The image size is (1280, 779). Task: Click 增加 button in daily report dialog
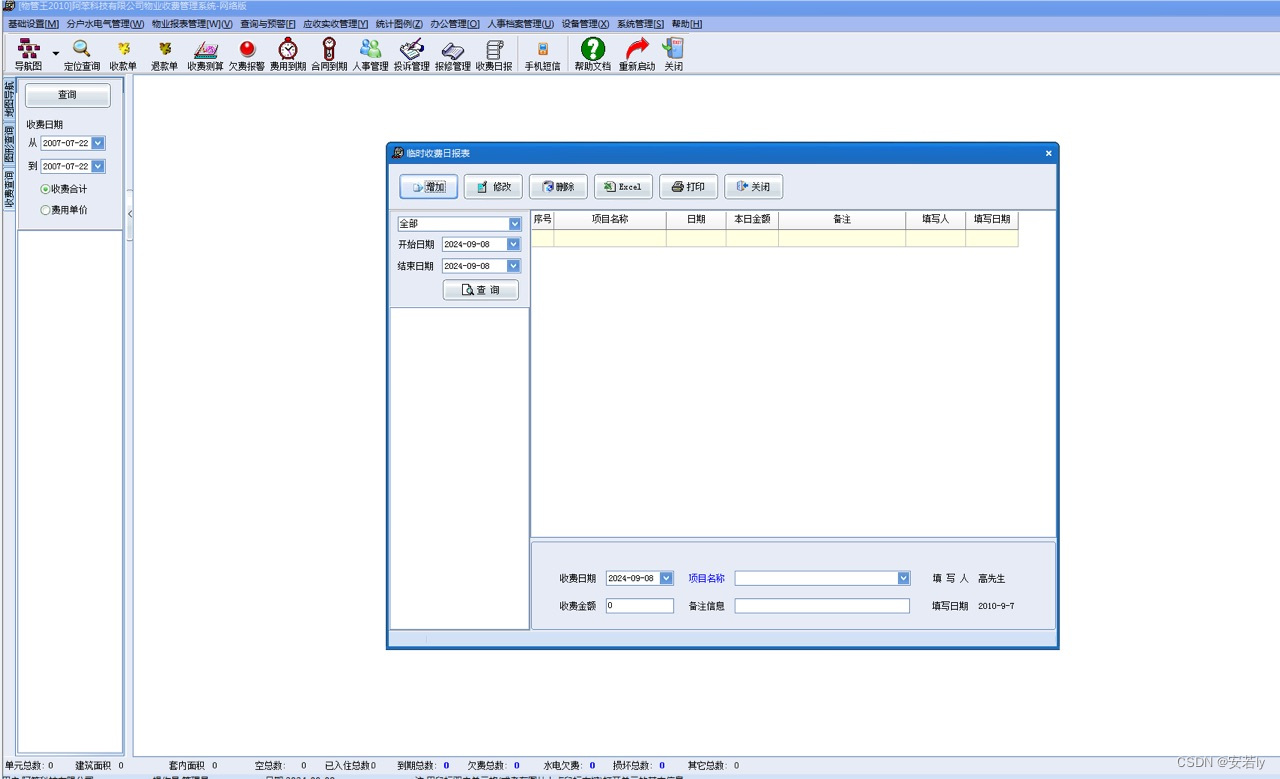point(429,187)
